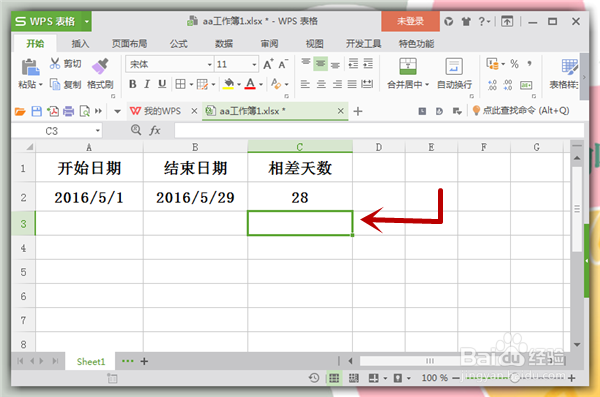Open print preview
Image resolution: width=600 pixels, height=397 pixels.
(85, 111)
